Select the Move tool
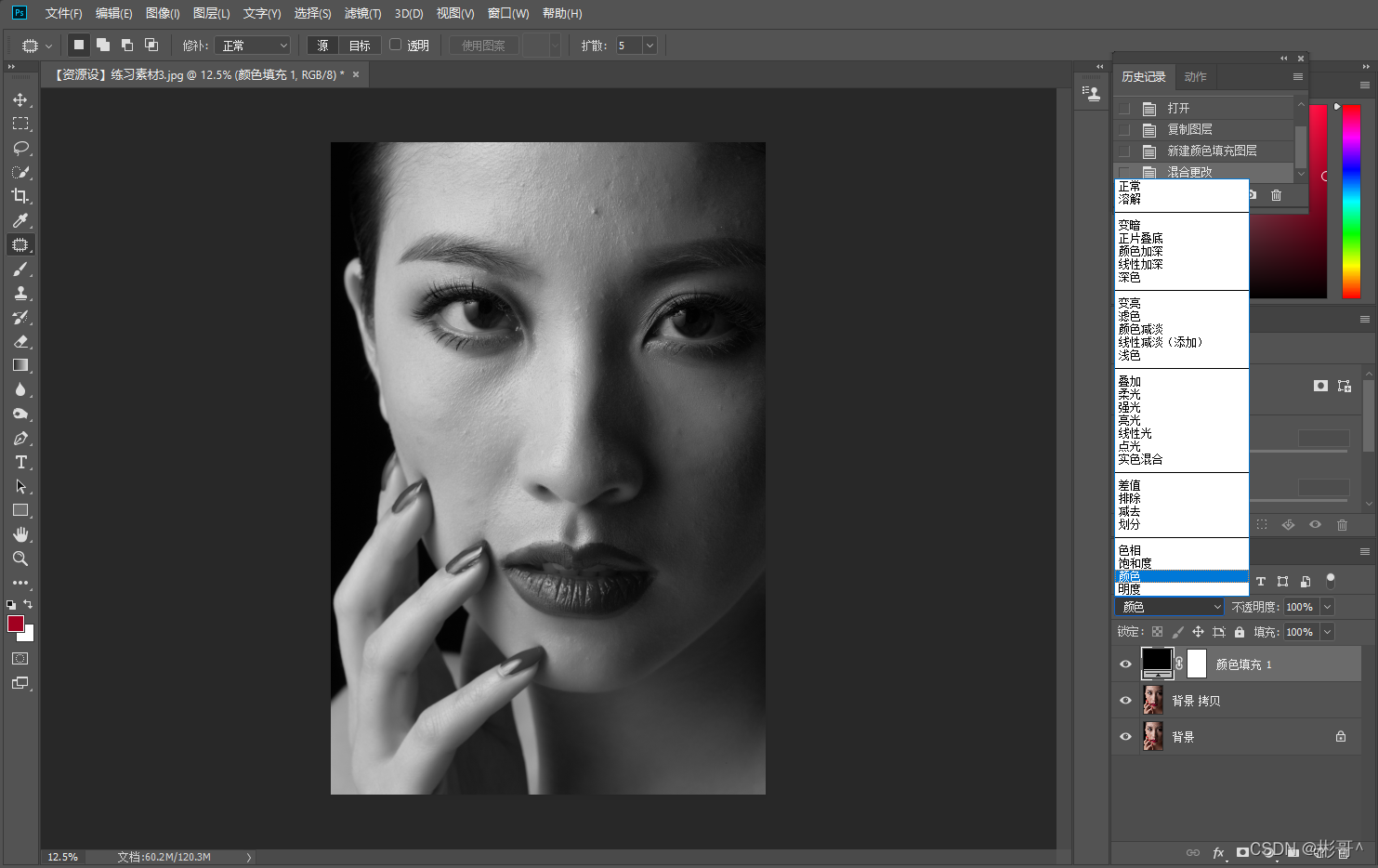This screenshot has height=868, width=1378. click(x=20, y=99)
